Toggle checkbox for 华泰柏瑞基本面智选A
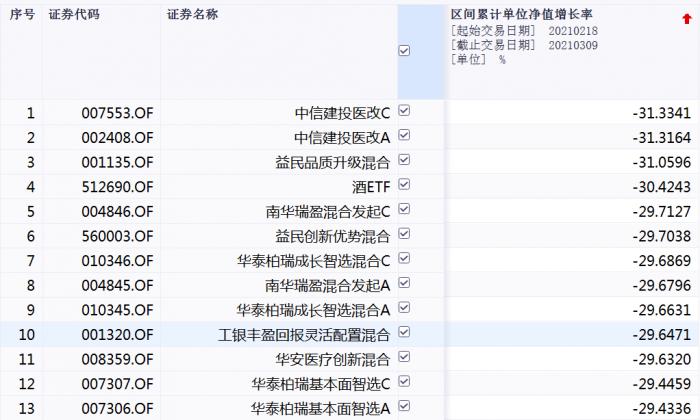Screen dimensions: 700x420 coord(404,406)
